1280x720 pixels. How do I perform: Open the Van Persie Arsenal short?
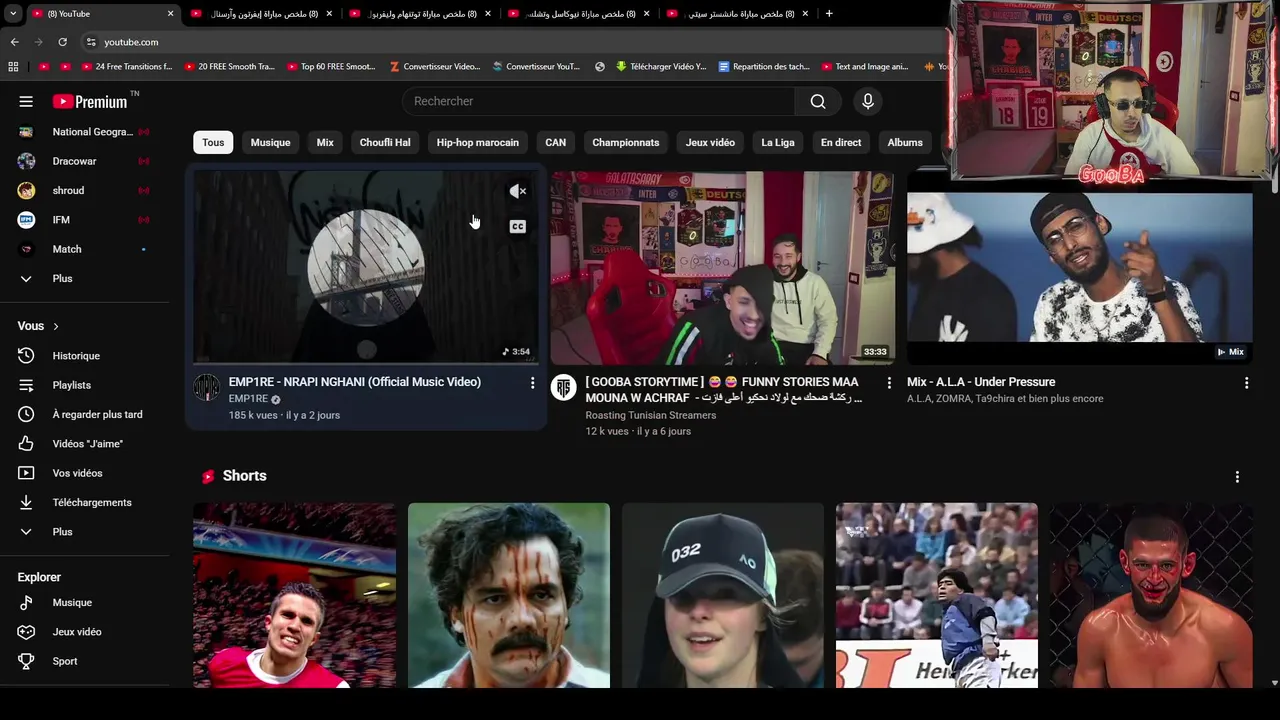coord(294,595)
